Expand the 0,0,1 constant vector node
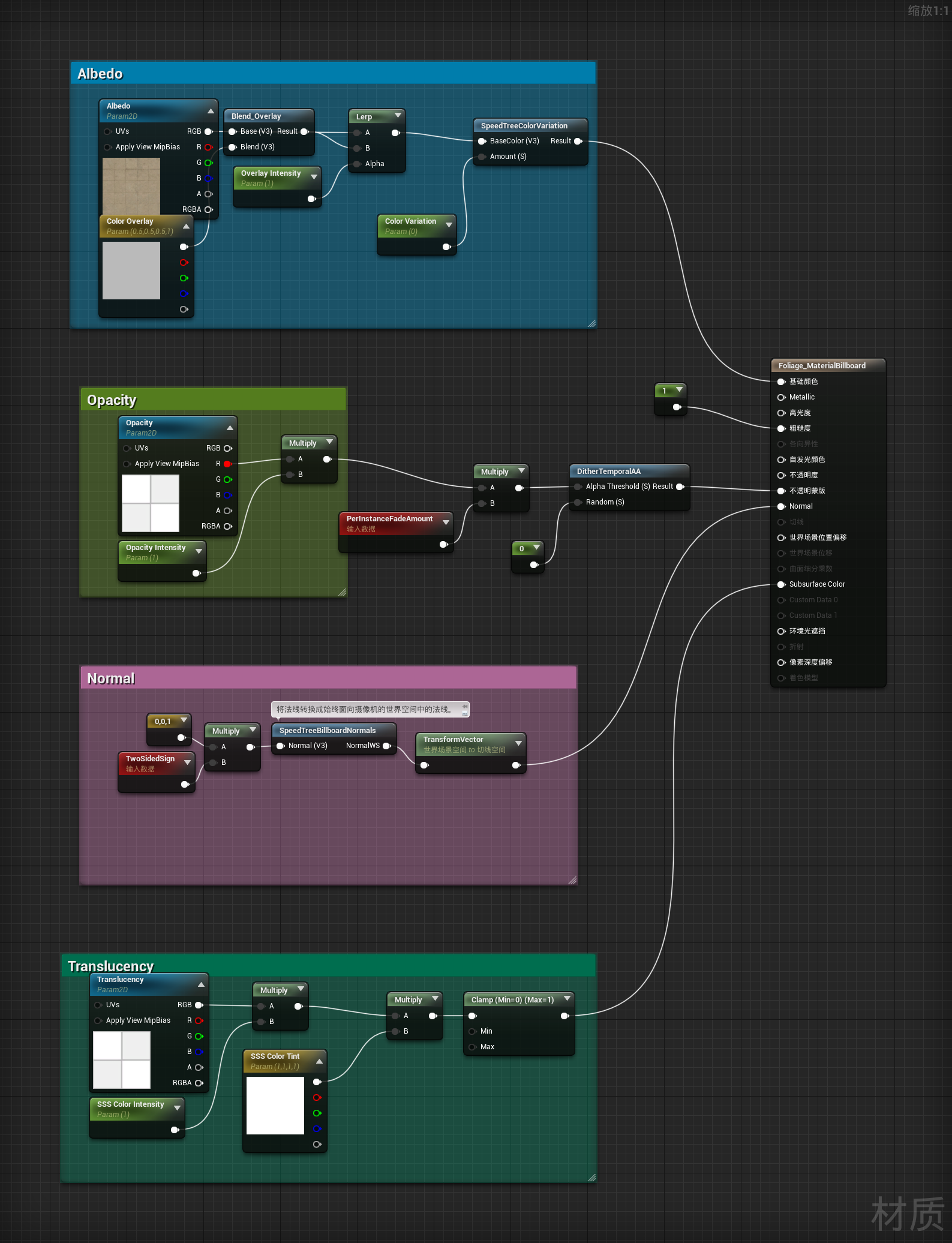 click(184, 720)
